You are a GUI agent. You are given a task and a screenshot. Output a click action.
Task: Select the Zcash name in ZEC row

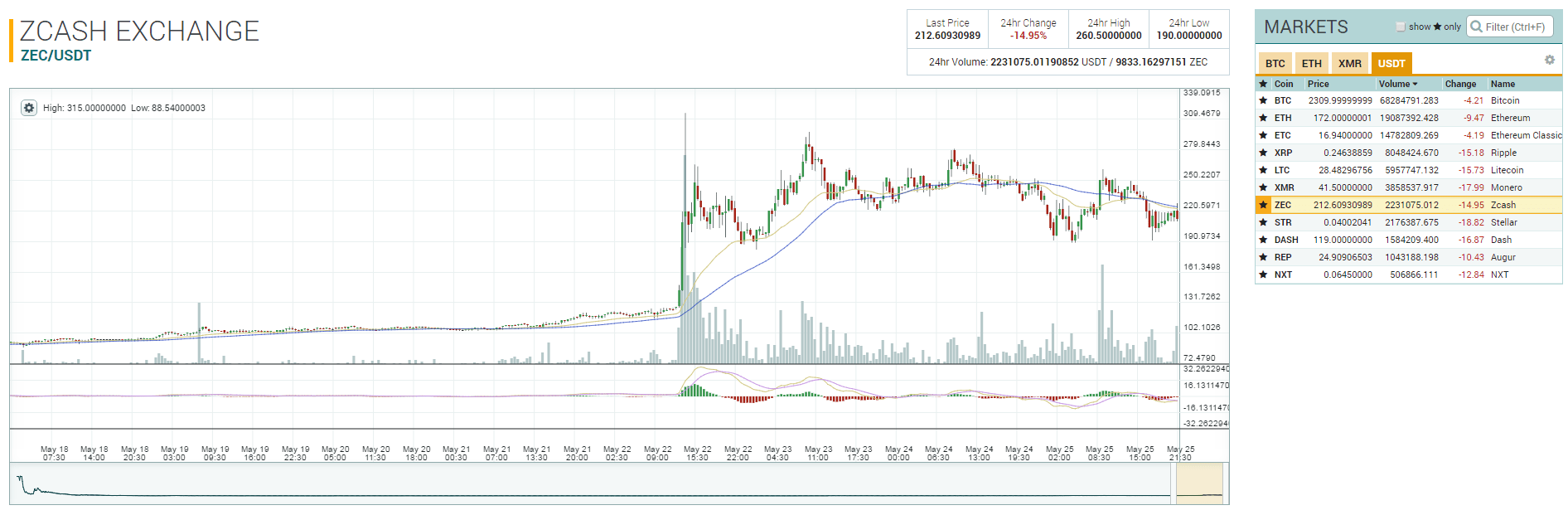1503,205
